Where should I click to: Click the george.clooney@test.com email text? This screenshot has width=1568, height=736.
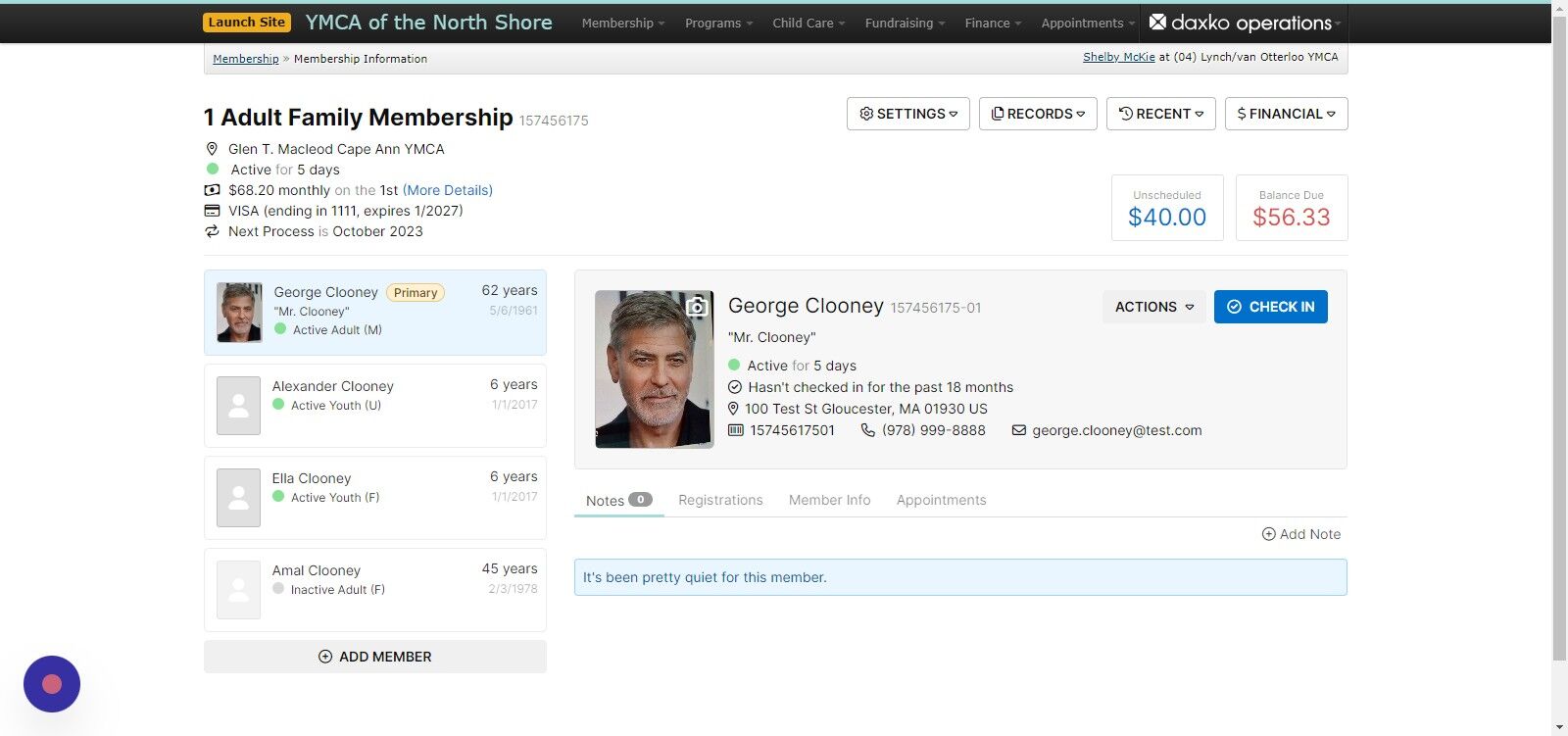[1117, 430]
